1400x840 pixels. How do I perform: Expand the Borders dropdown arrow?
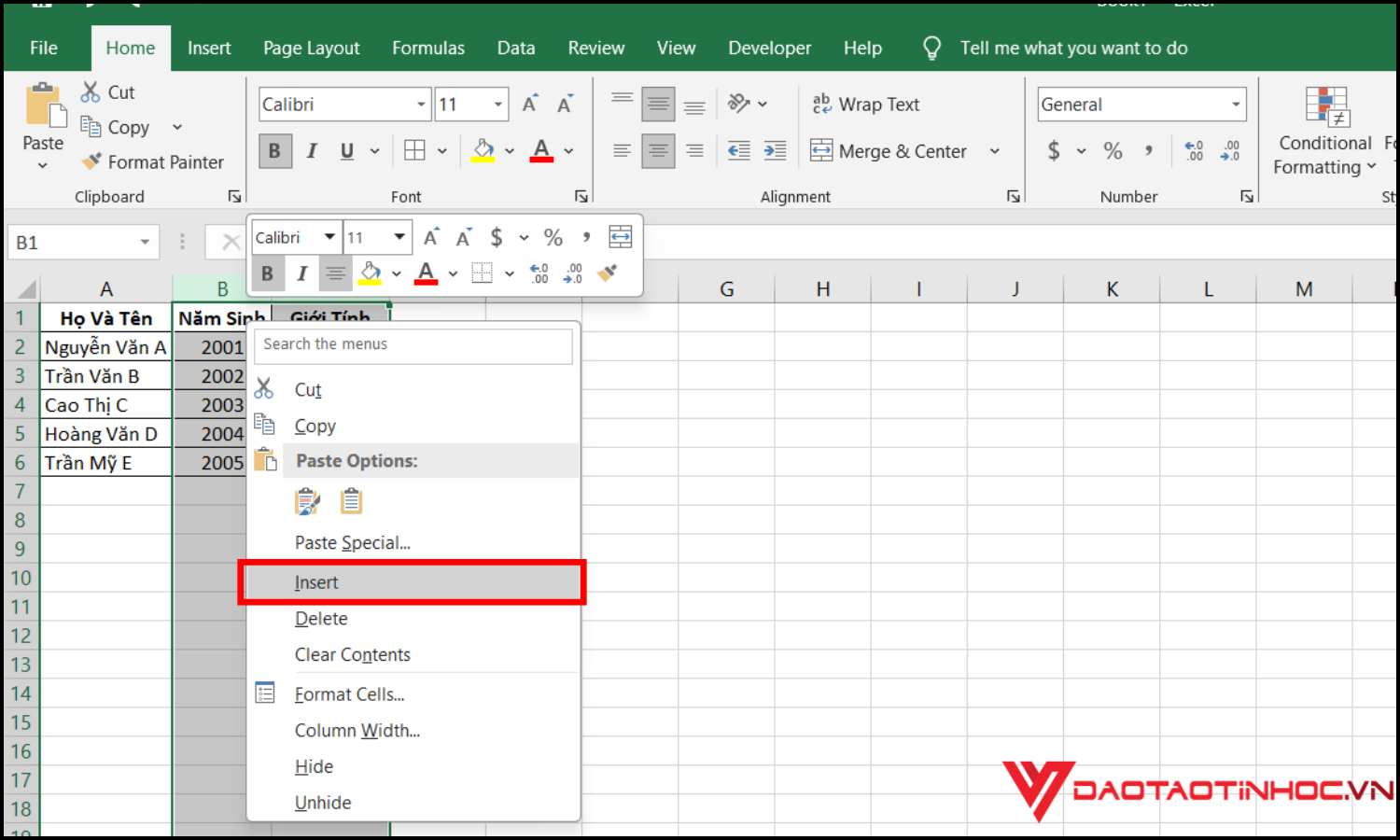click(x=442, y=150)
